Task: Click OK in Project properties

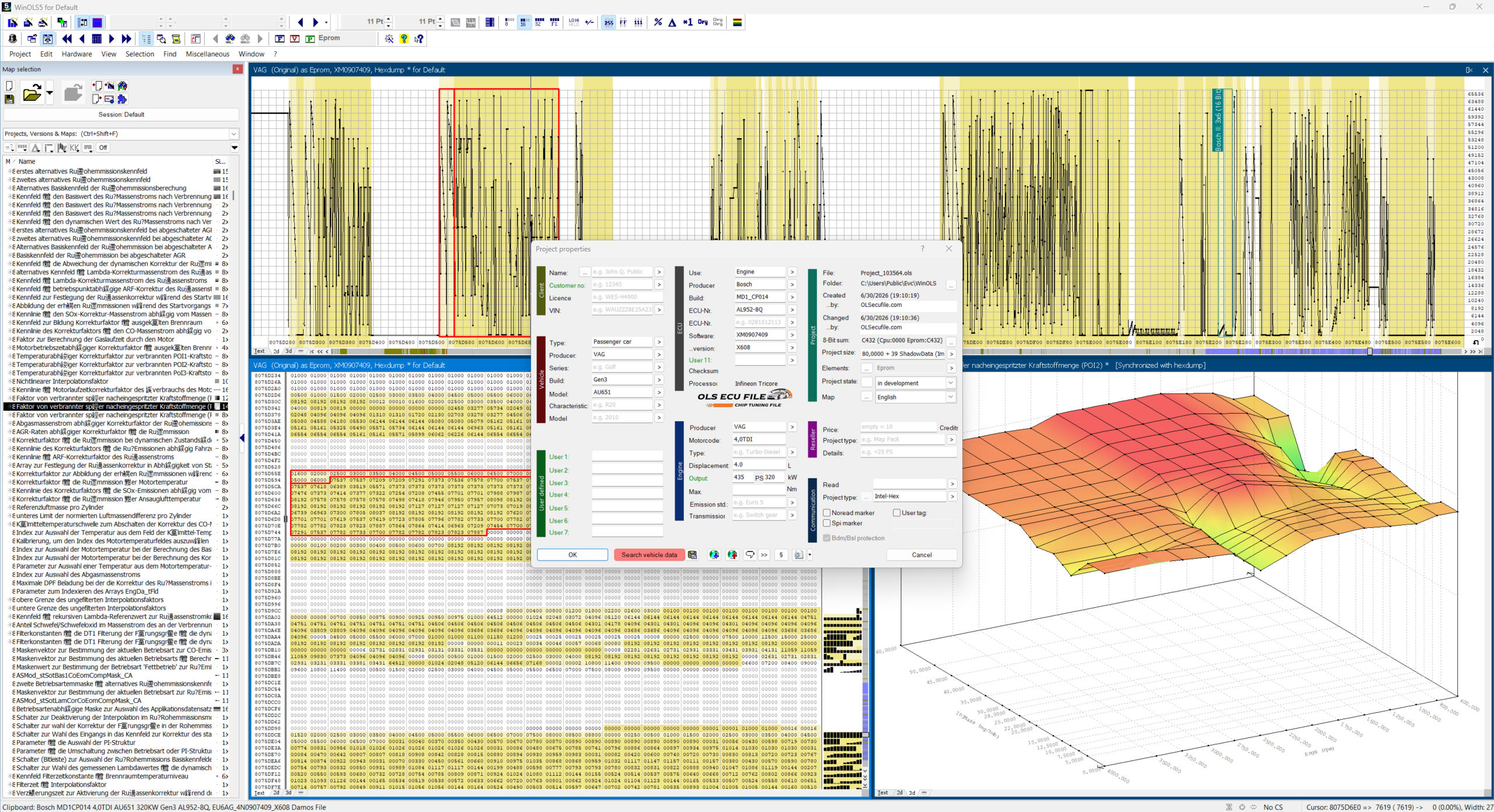Action: (x=573, y=555)
